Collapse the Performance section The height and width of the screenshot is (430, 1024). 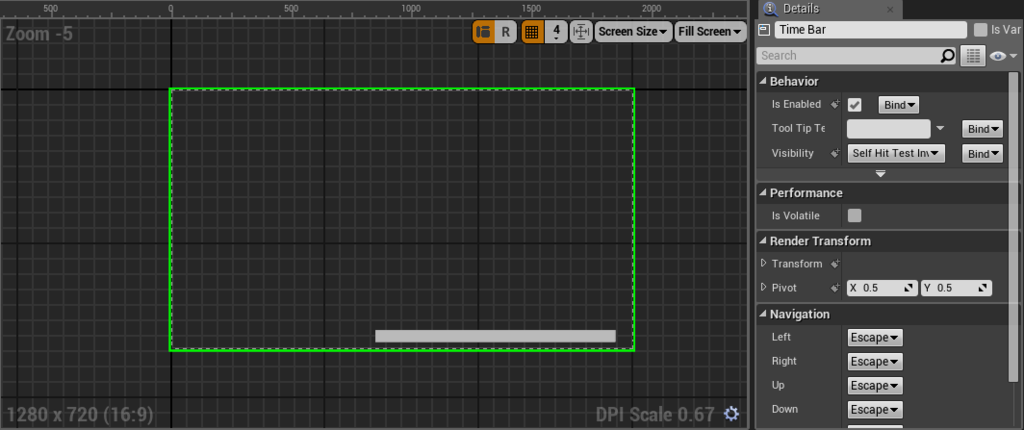click(763, 193)
